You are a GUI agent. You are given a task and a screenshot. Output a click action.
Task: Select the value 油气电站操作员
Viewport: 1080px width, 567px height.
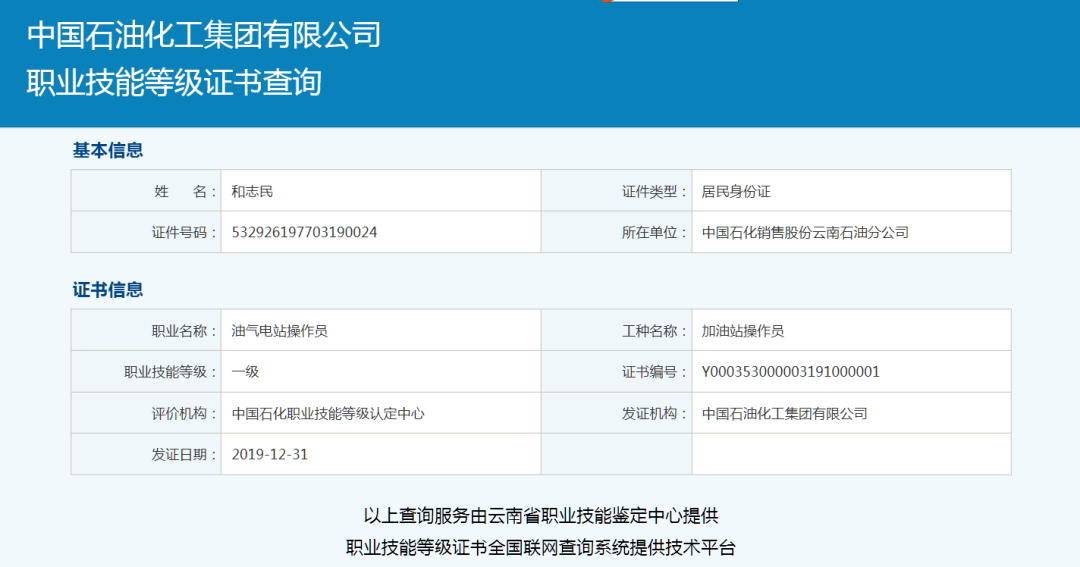[x=280, y=331]
